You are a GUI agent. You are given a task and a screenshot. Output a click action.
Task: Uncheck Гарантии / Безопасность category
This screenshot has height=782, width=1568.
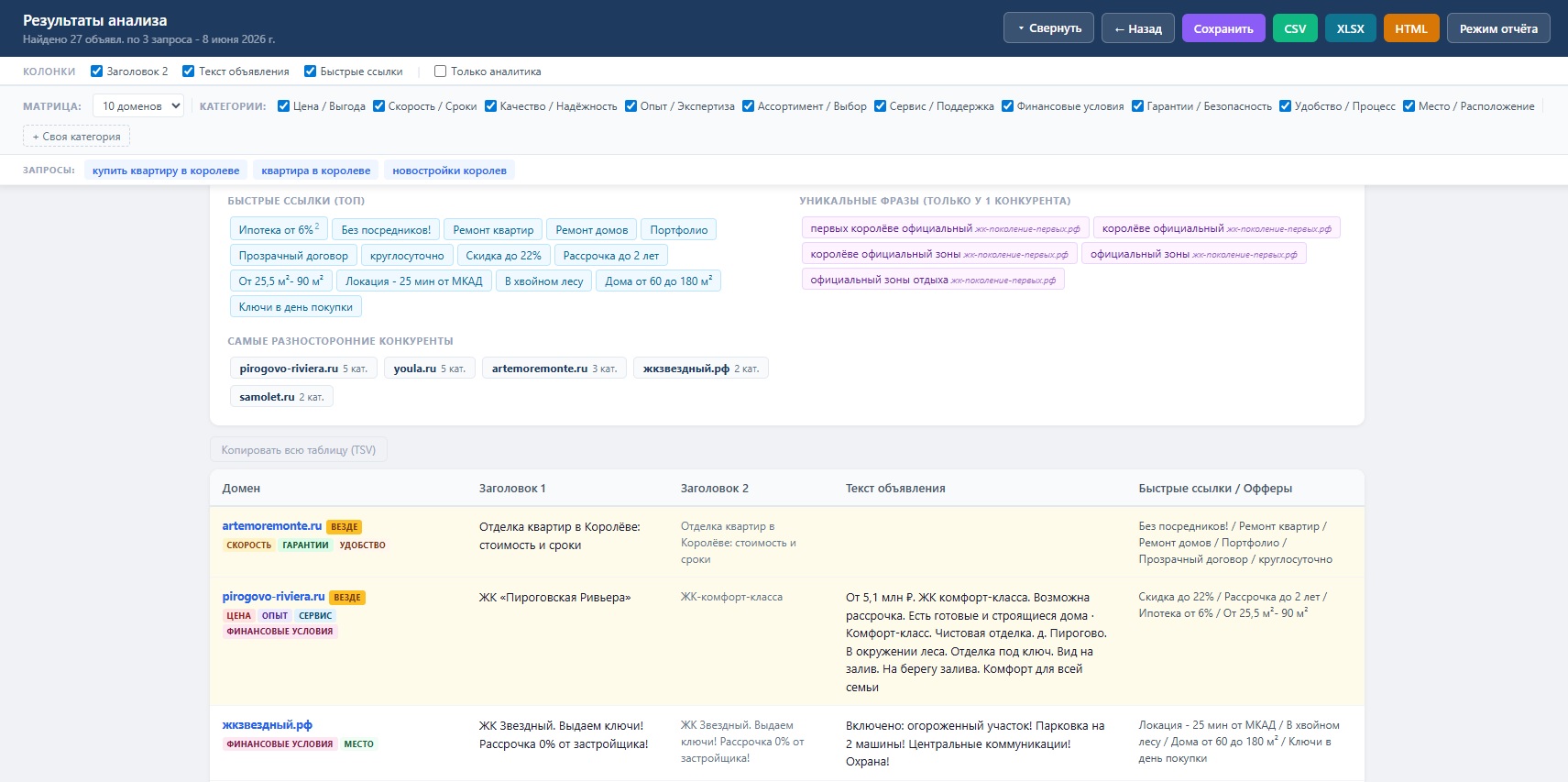[1137, 106]
